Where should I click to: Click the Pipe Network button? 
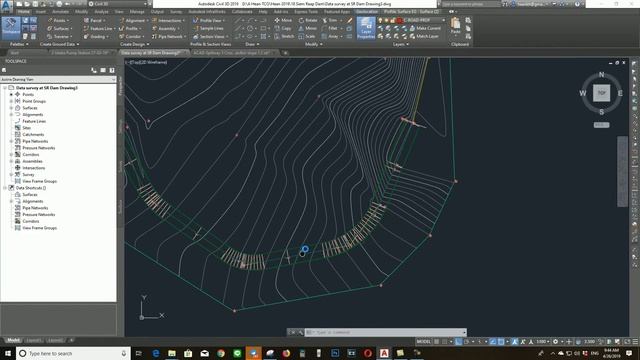point(168,36)
